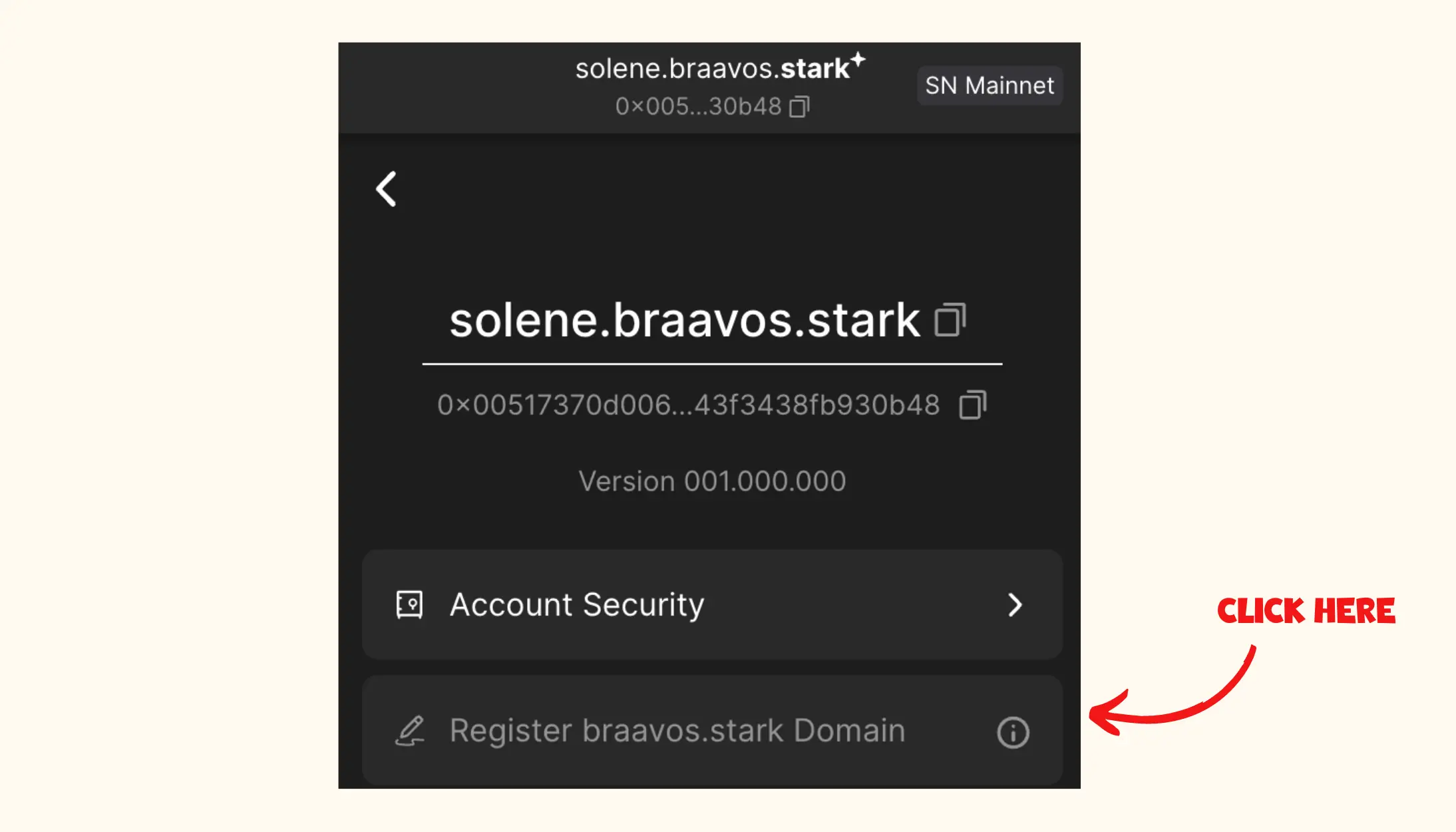Click the truncated address text 0x00517370d006...43f3438fb930b48
This screenshot has width=1456, height=832.
(x=688, y=405)
